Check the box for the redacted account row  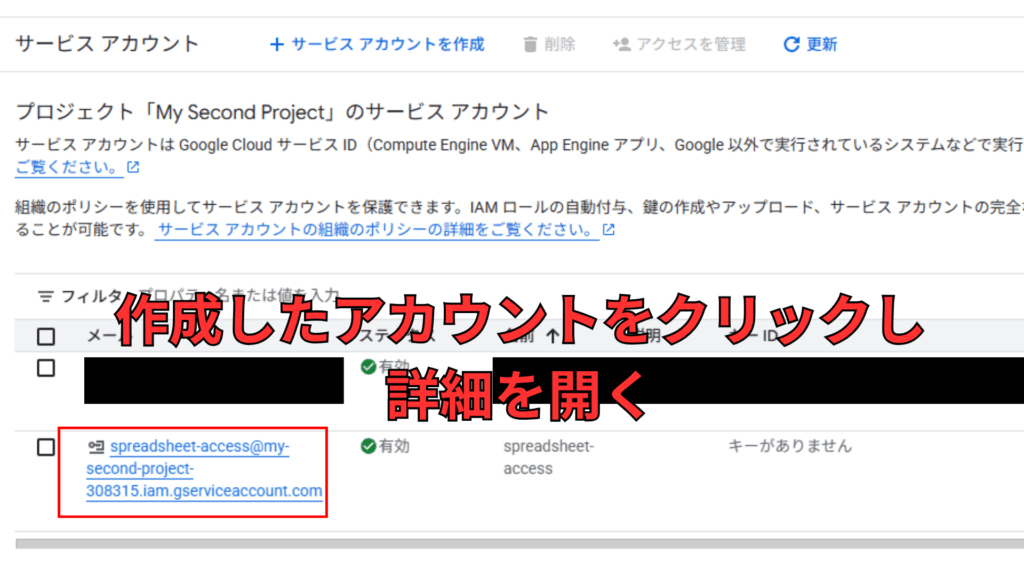(x=46, y=368)
